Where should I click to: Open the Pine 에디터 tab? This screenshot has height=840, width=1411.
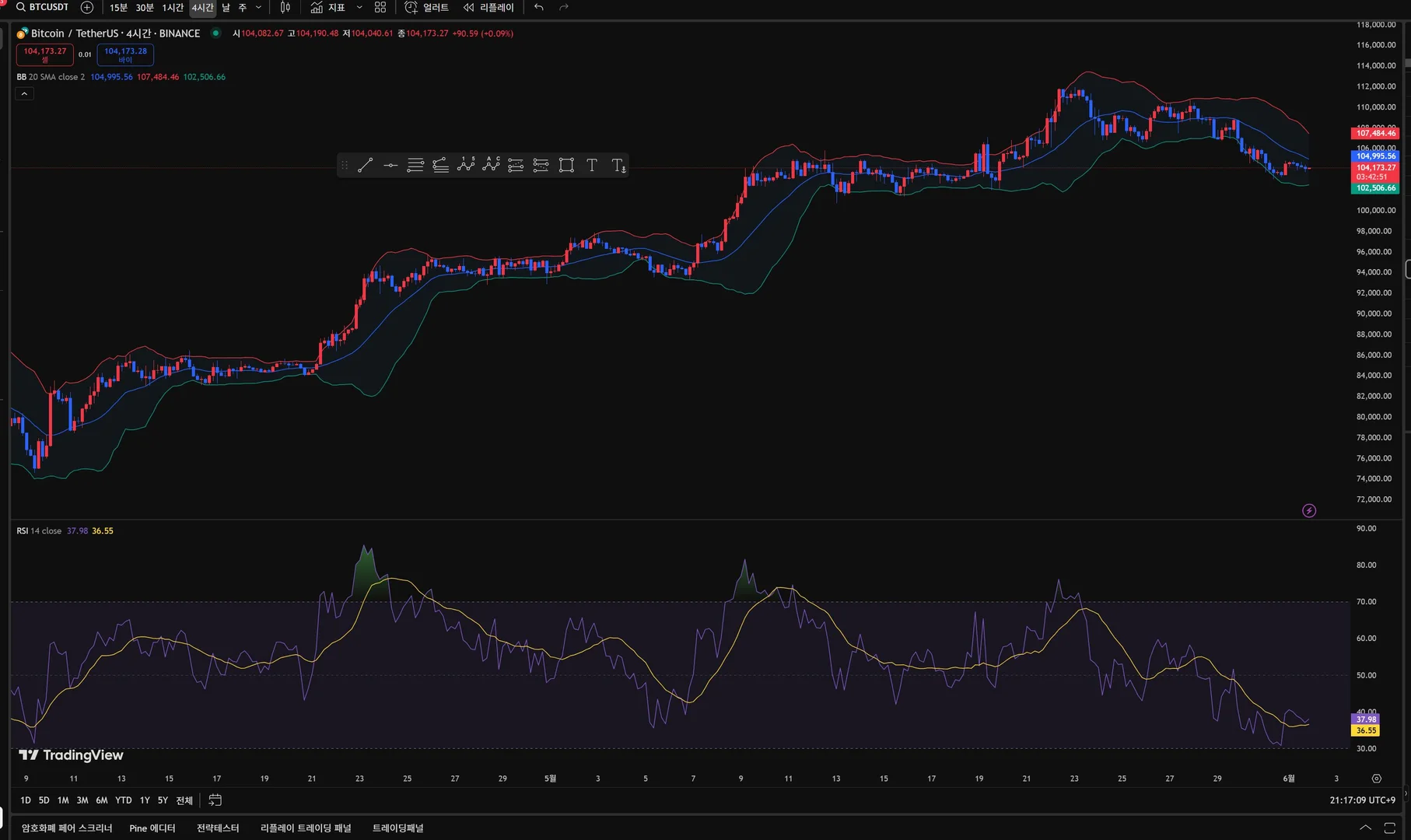coord(152,828)
